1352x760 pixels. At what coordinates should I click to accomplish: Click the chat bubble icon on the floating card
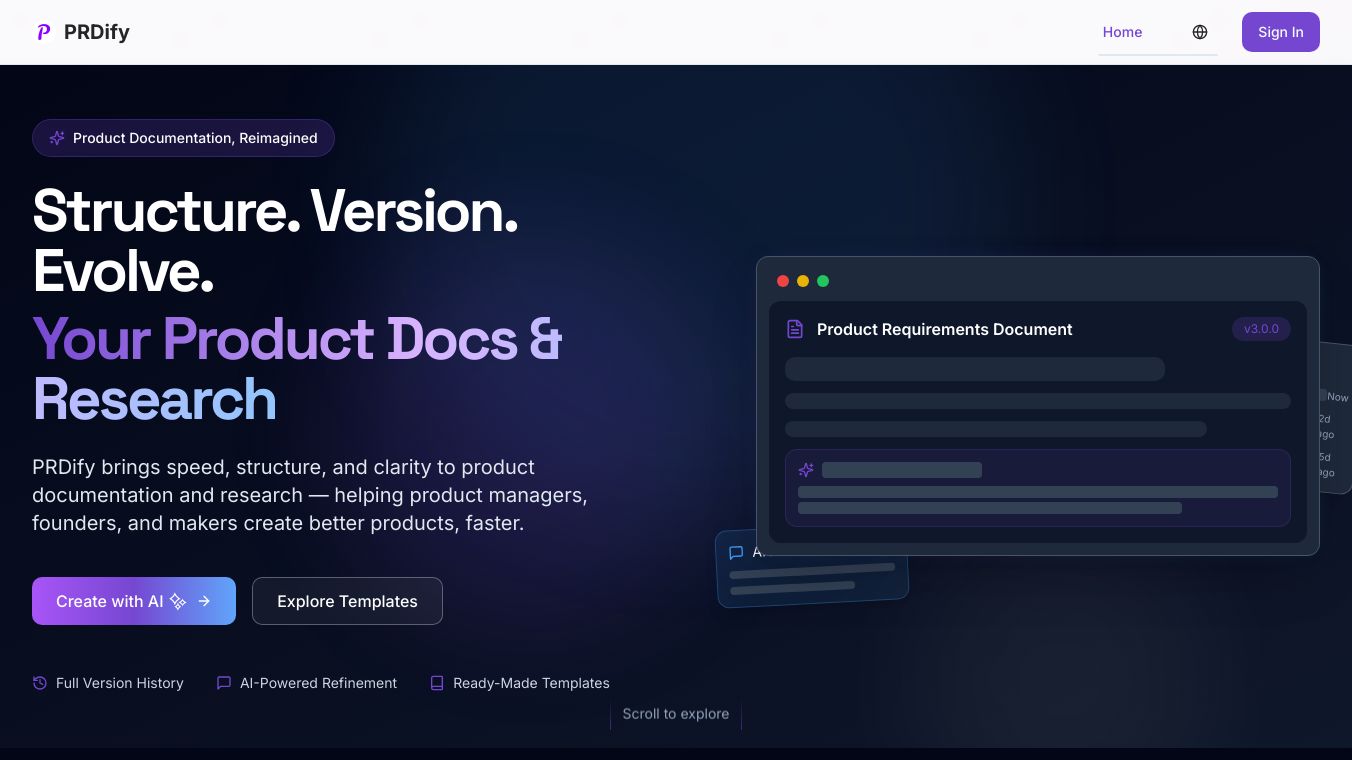[x=736, y=553]
